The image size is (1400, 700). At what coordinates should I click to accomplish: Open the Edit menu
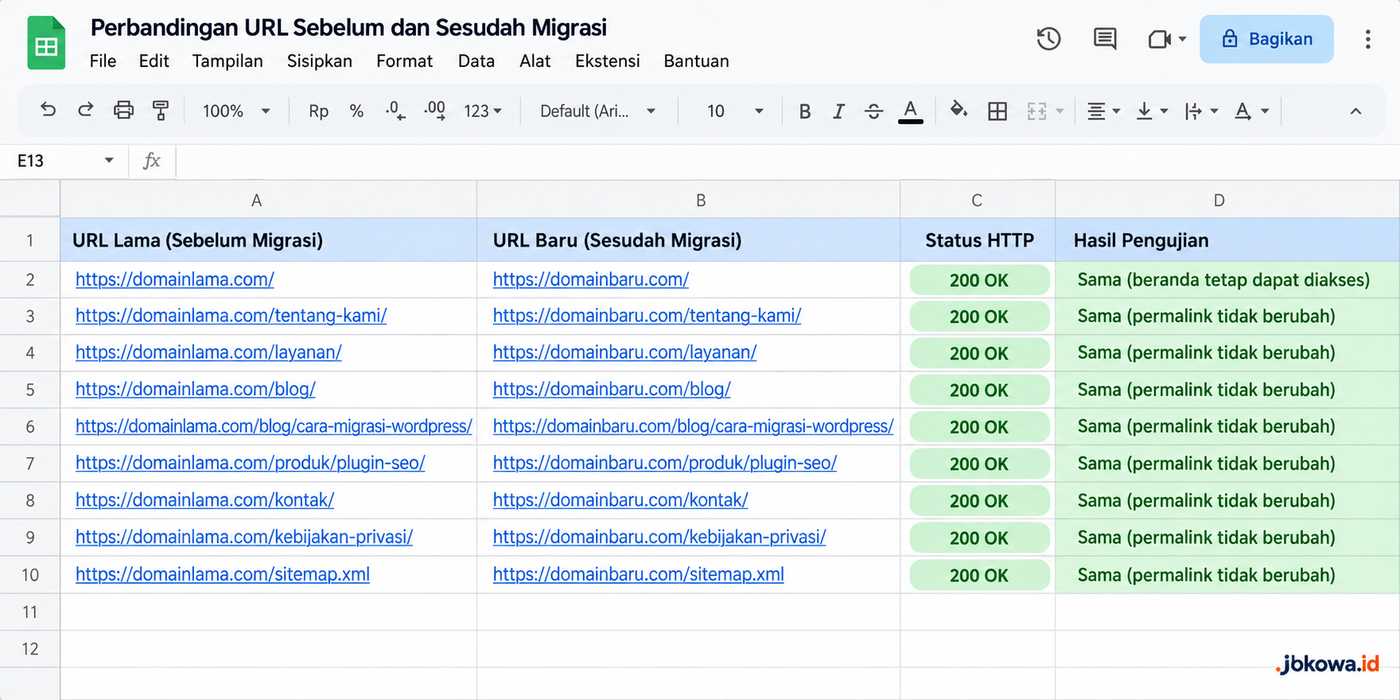click(x=154, y=61)
